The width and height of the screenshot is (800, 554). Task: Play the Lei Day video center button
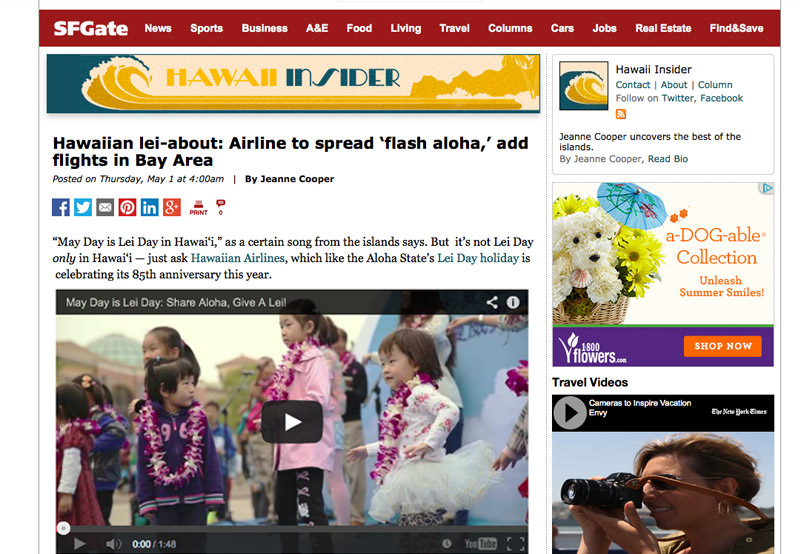point(292,422)
